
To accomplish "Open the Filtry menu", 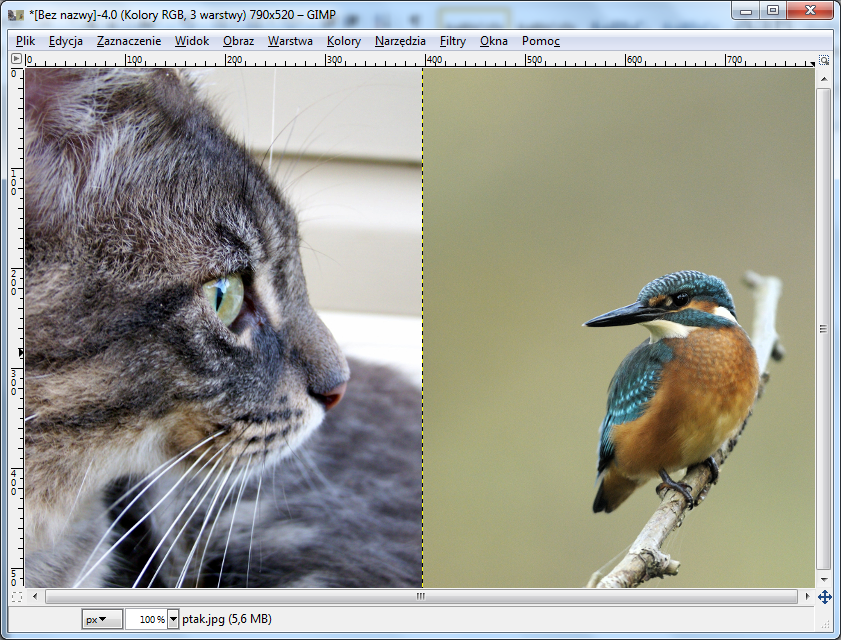I will pyautogui.click(x=453, y=41).
